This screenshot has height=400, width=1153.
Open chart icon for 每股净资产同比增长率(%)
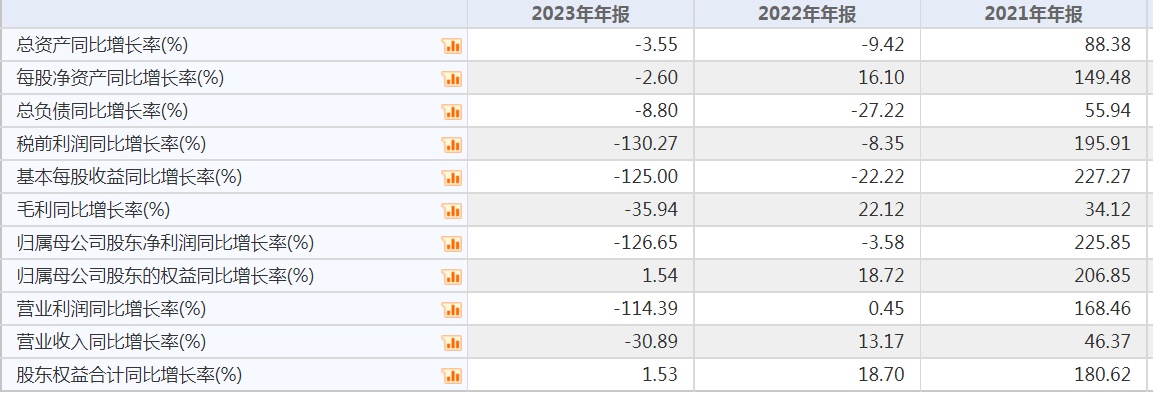[451, 79]
